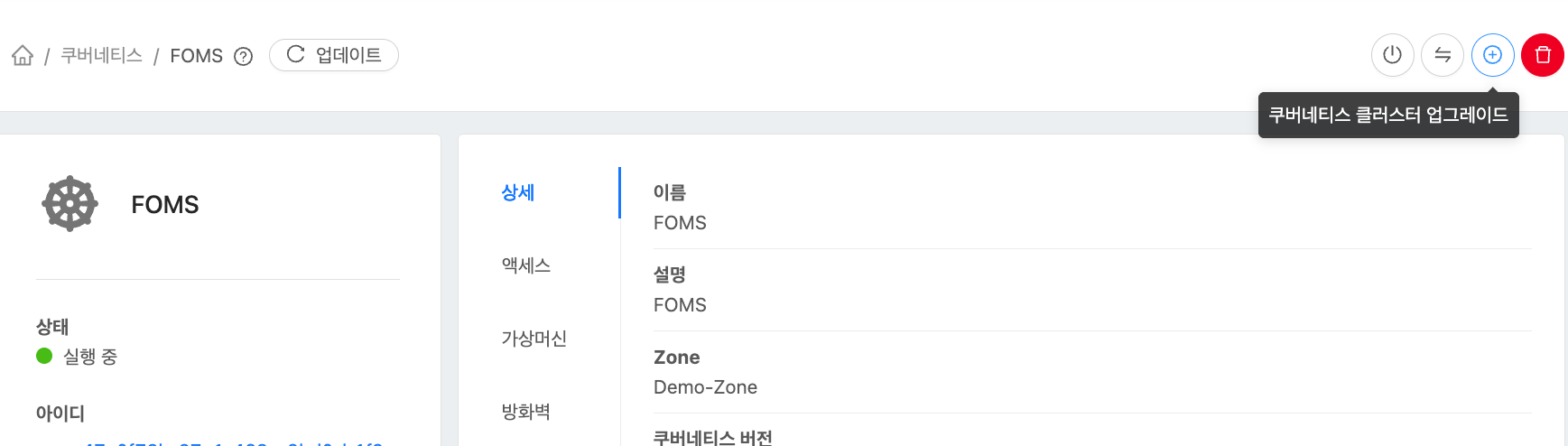Click the Demo-Zone value text
The image size is (1568, 446).
[705, 387]
